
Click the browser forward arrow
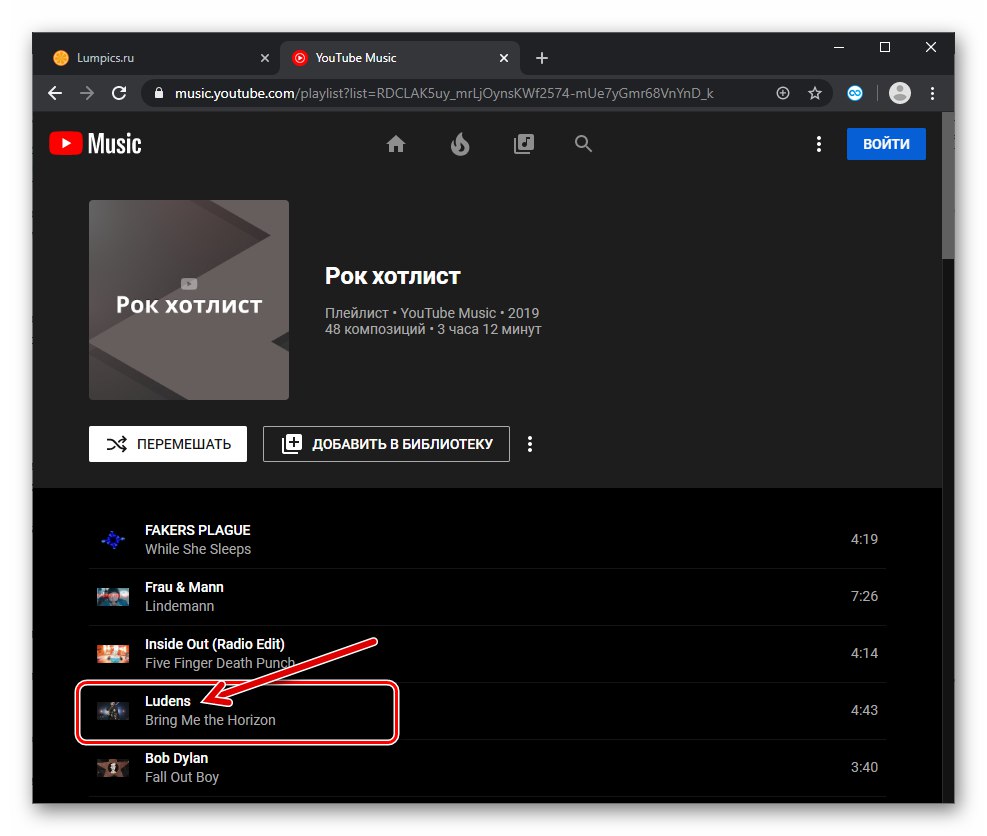(87, 93)
